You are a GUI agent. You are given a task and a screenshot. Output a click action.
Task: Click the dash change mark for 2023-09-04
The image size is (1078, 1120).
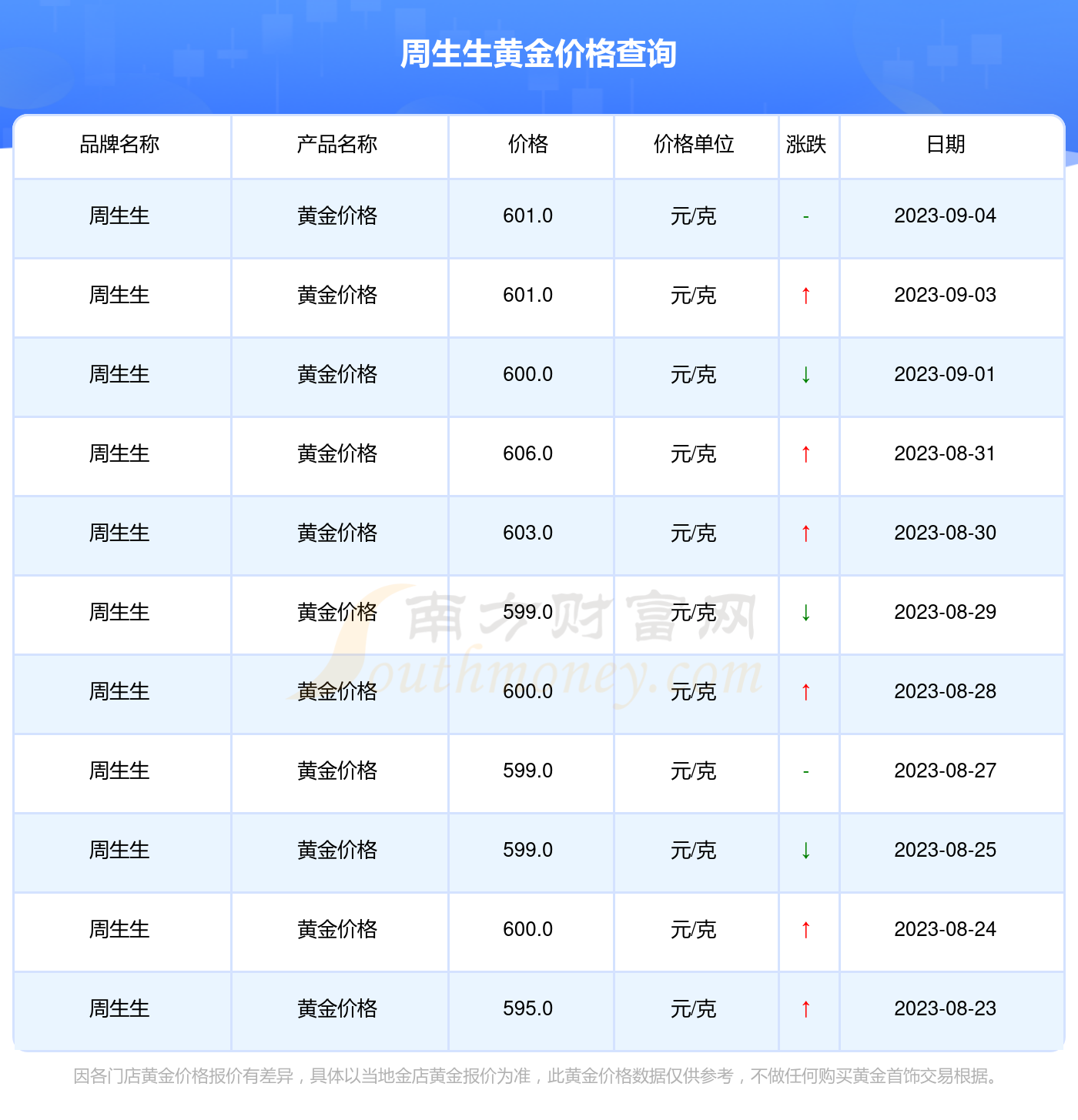(806, 217)
